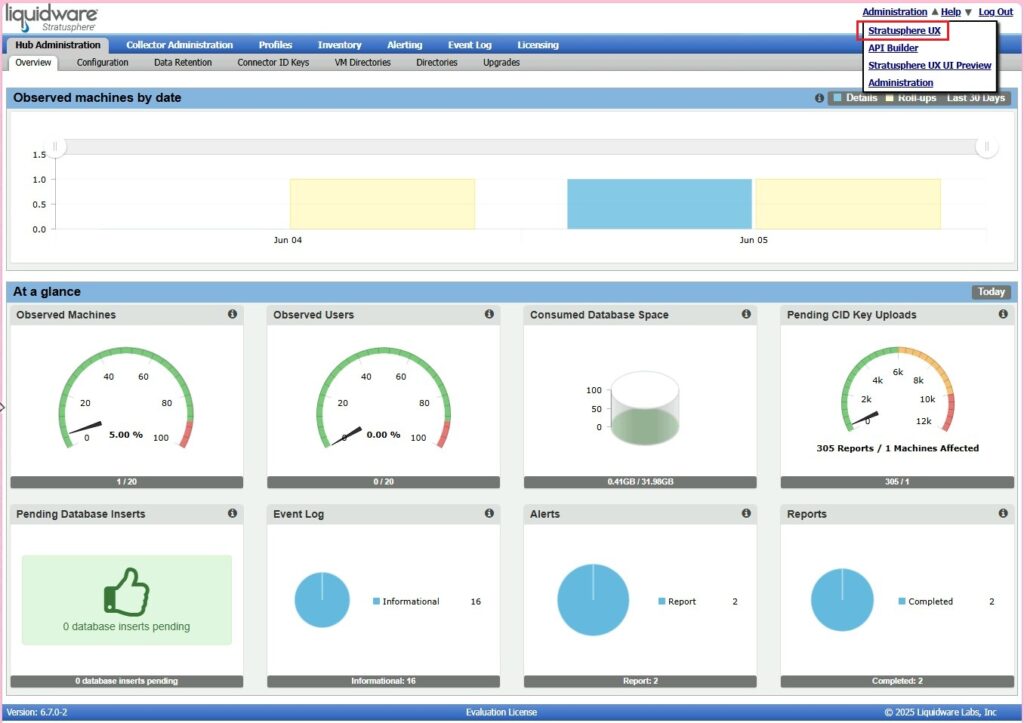
Task: Open the Profiles tab
Action: [275, 45]
